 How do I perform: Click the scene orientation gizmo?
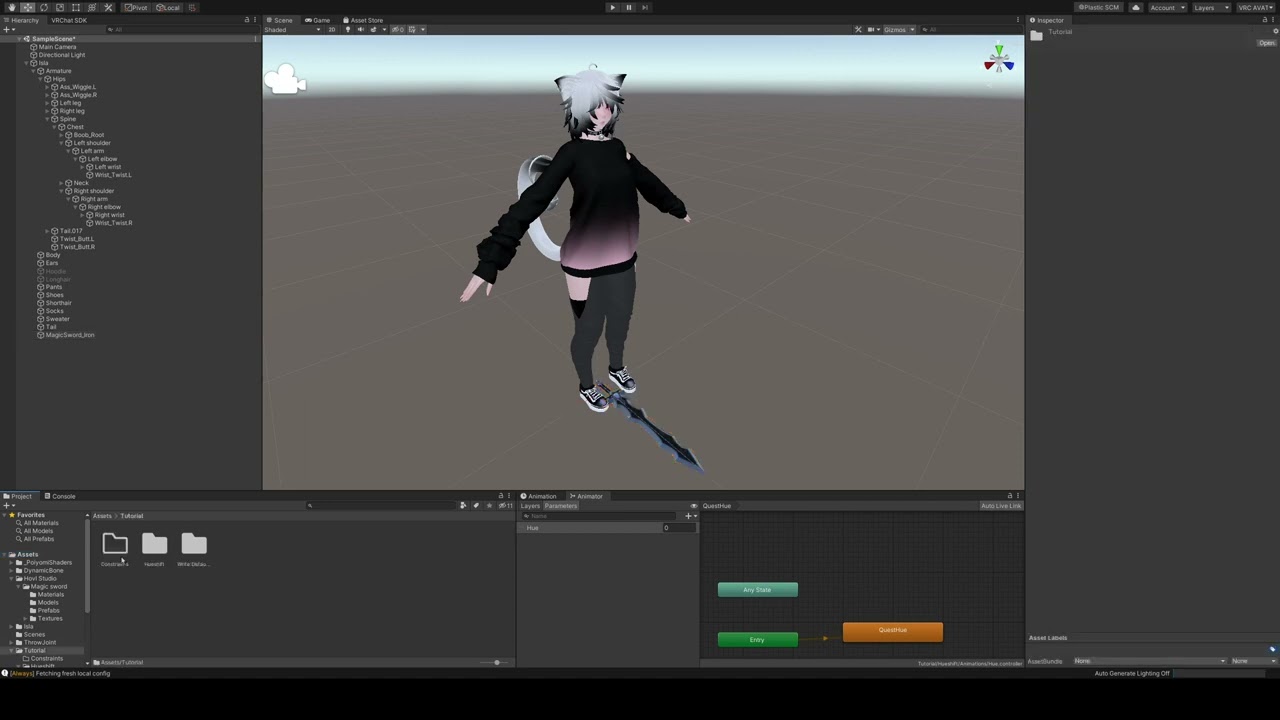pos(998,62)
